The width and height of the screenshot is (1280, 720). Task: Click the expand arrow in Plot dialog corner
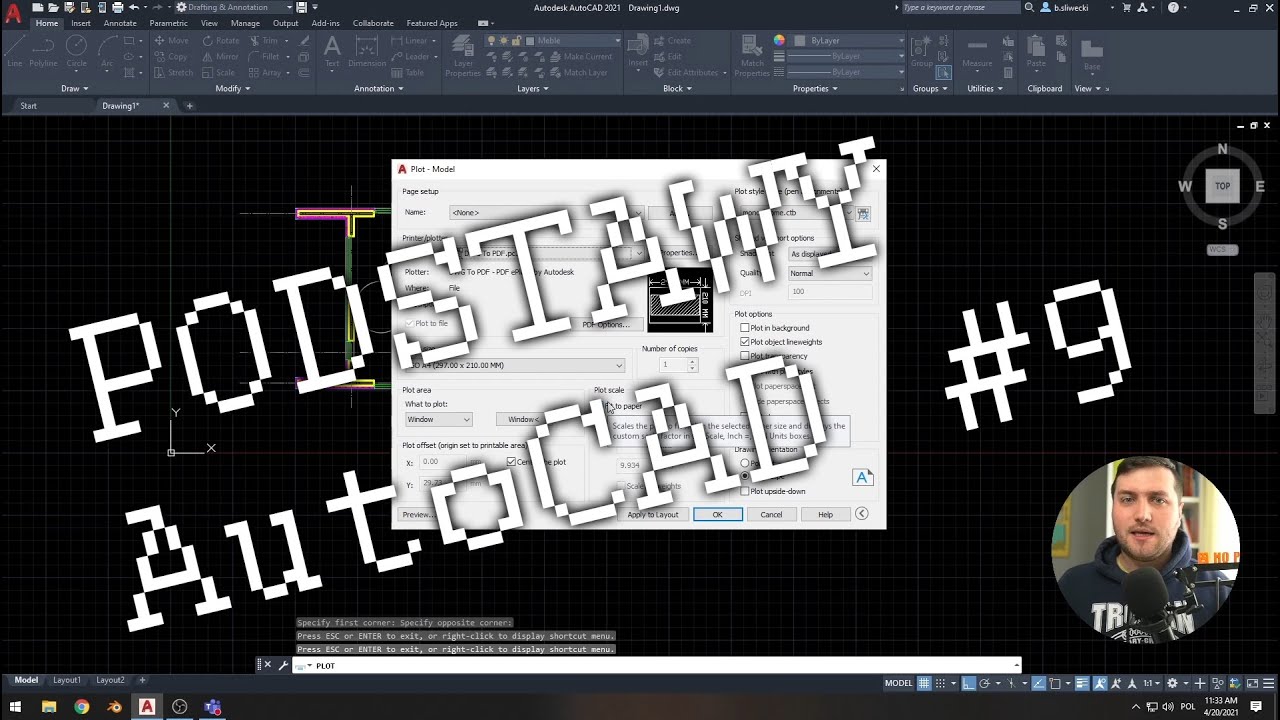click(861, 514)
